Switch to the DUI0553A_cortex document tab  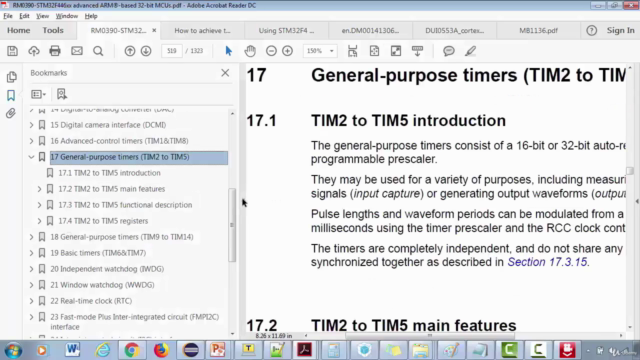[455, 31]
